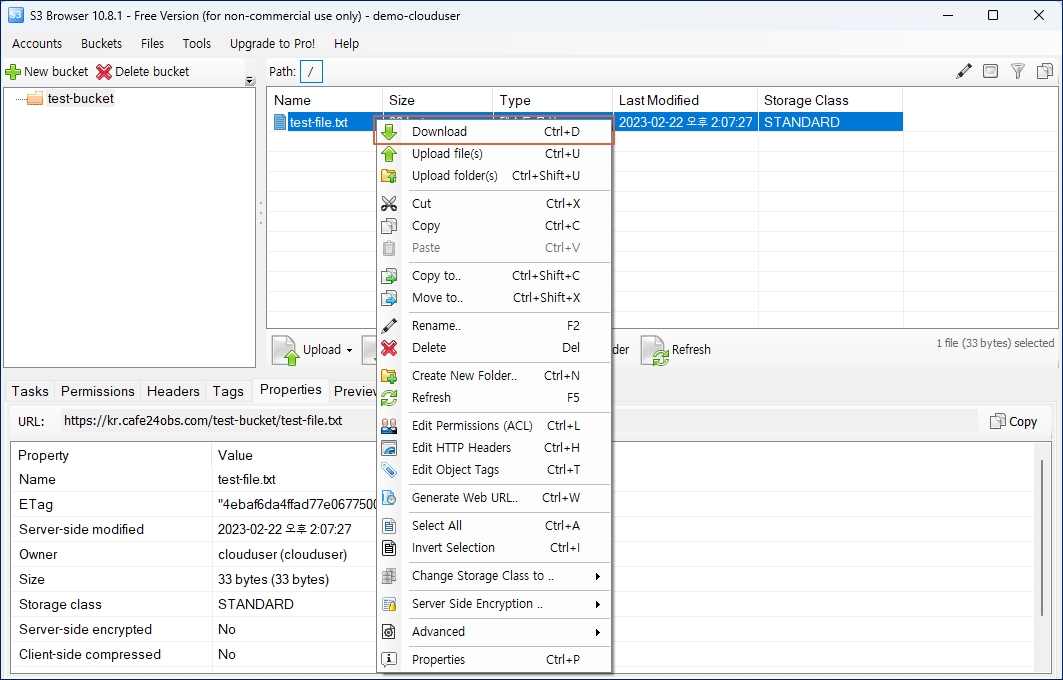Expand the Server Side Encryption submenu

click(598, 604)
